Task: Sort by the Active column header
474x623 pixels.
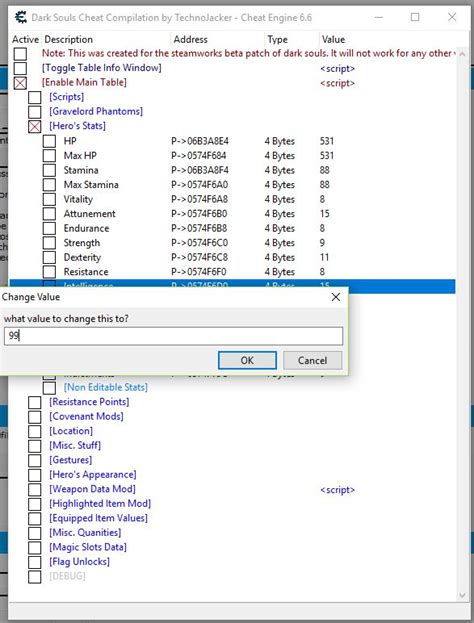Action: click(25, 39)
